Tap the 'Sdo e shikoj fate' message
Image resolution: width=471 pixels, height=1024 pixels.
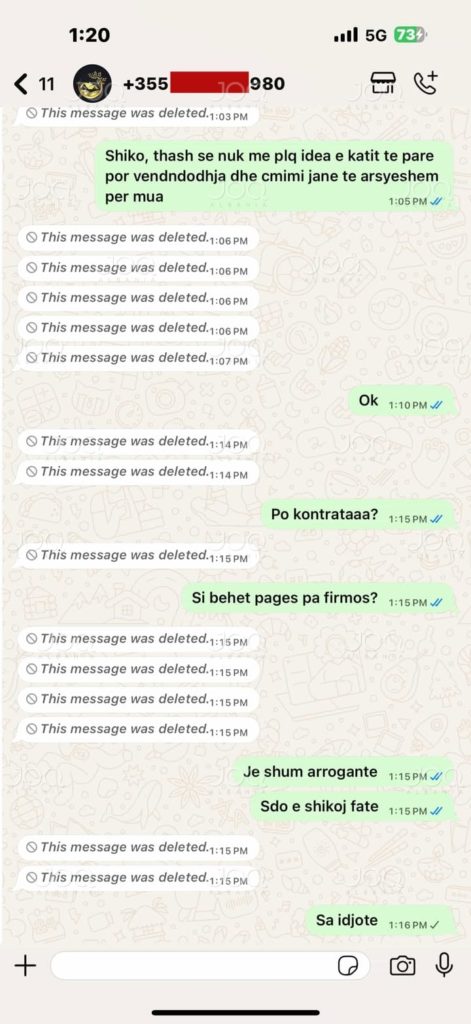(x=353, y=807)
